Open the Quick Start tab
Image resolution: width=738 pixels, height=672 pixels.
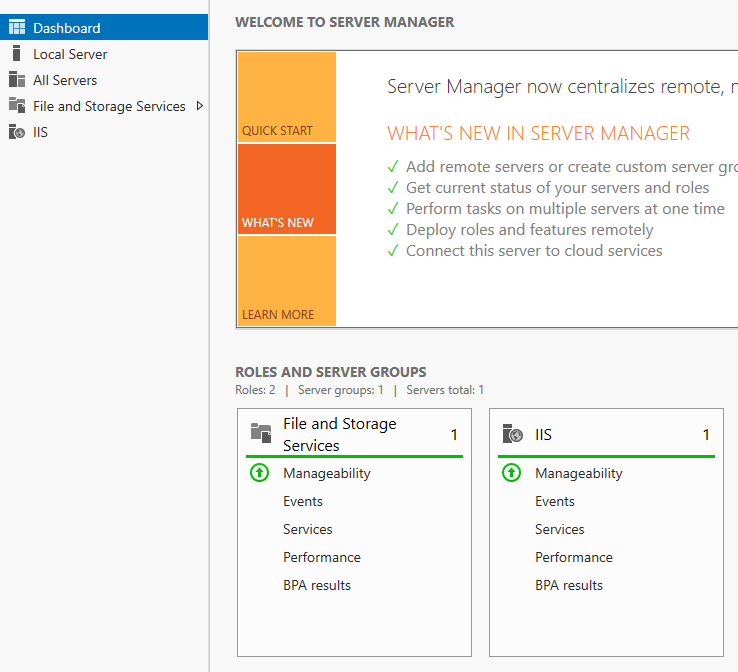287,97
